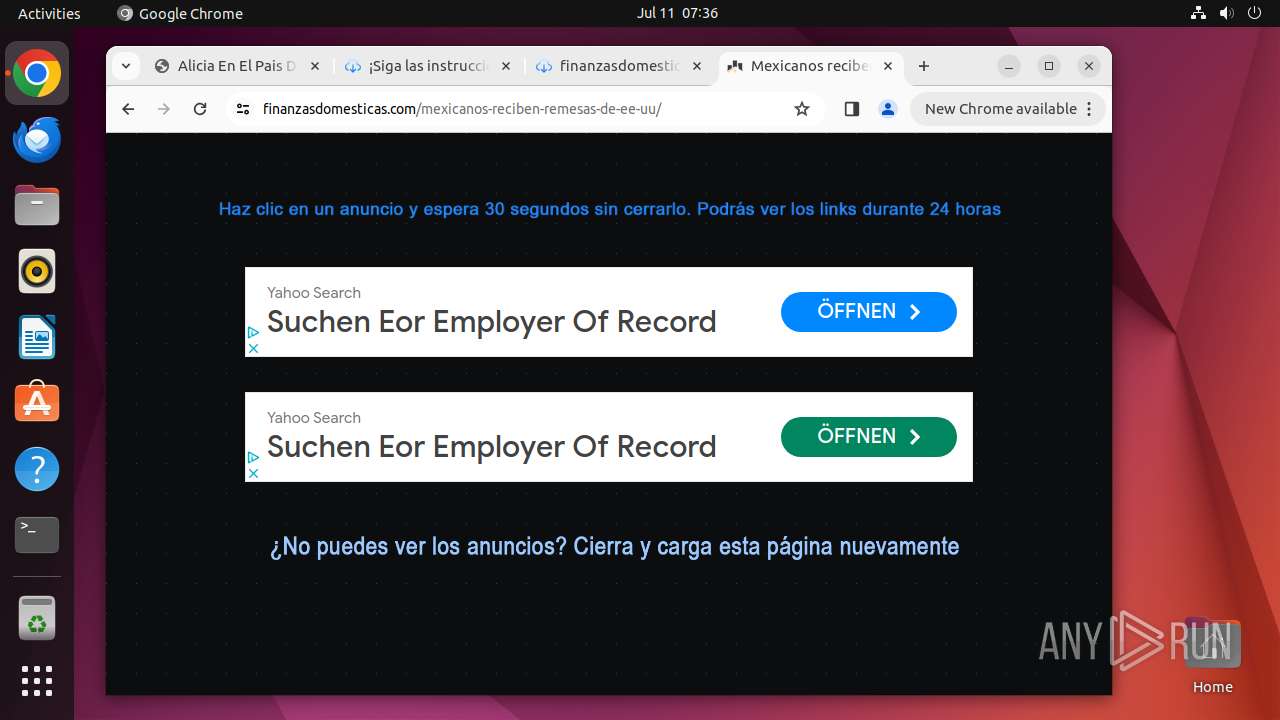
Task: Click the Haz clic en un anuncio text
Action: (610, 209)
